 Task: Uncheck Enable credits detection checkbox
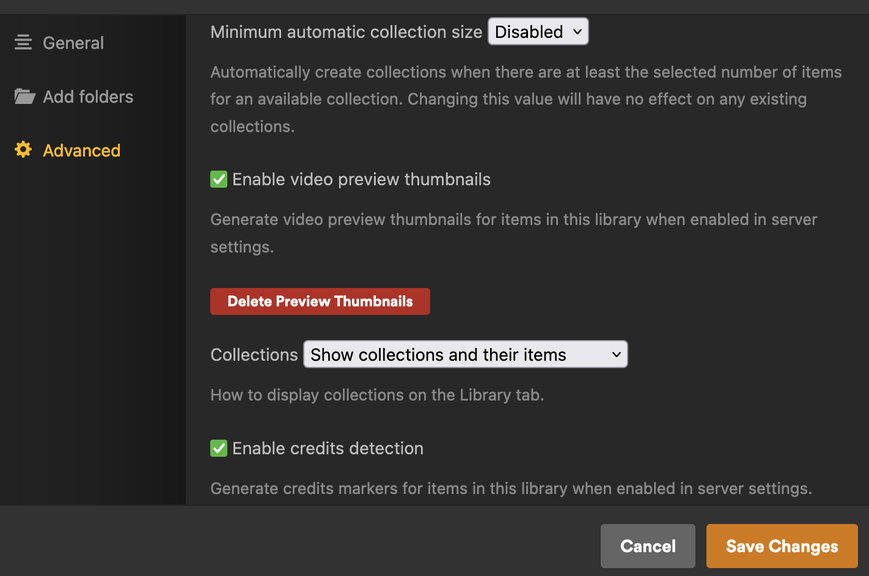[219, 448]
